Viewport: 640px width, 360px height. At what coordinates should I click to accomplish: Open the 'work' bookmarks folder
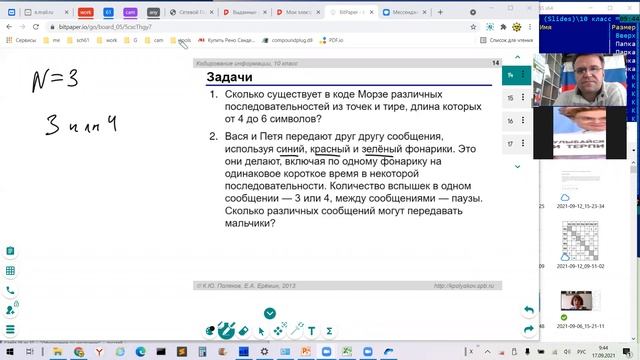(x=107, y=40)
